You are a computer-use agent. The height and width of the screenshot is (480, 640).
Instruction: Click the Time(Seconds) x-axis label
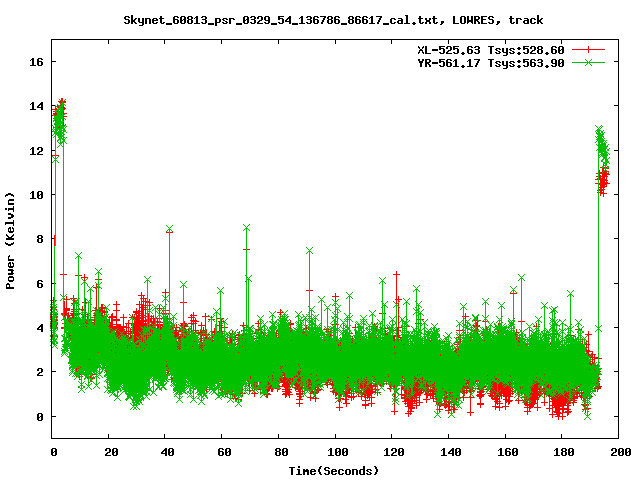(x=334, y=471)
